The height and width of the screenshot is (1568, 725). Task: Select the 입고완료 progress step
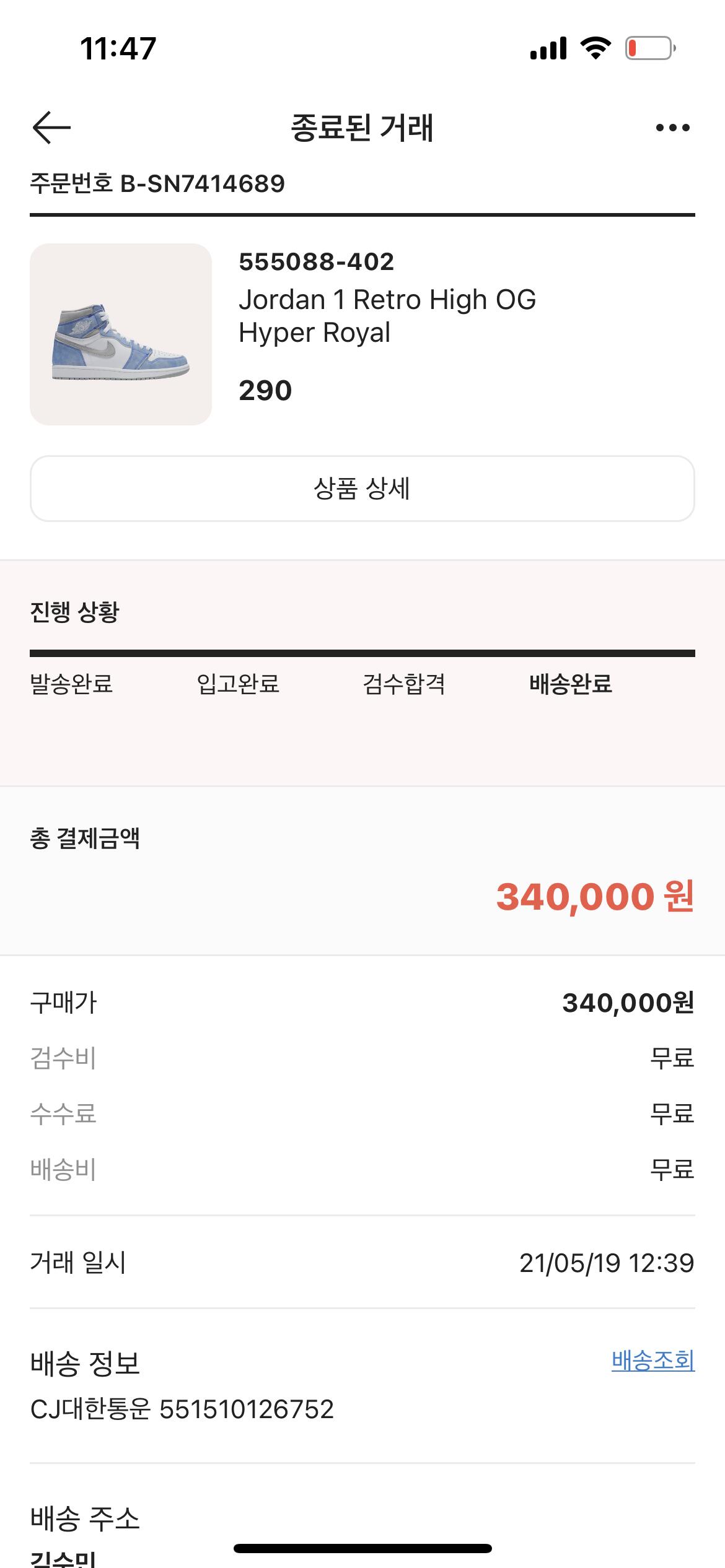(x=238, y=684)
